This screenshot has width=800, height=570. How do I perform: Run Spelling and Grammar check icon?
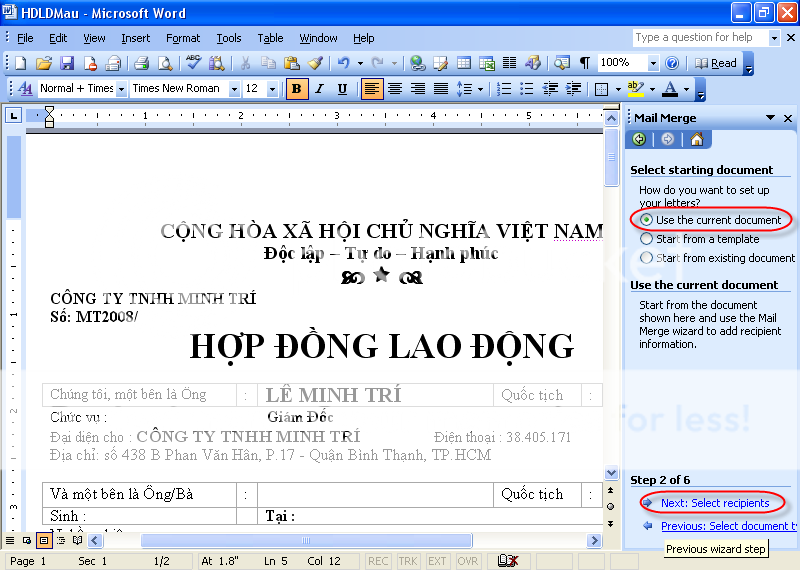(x=193, y=63)
